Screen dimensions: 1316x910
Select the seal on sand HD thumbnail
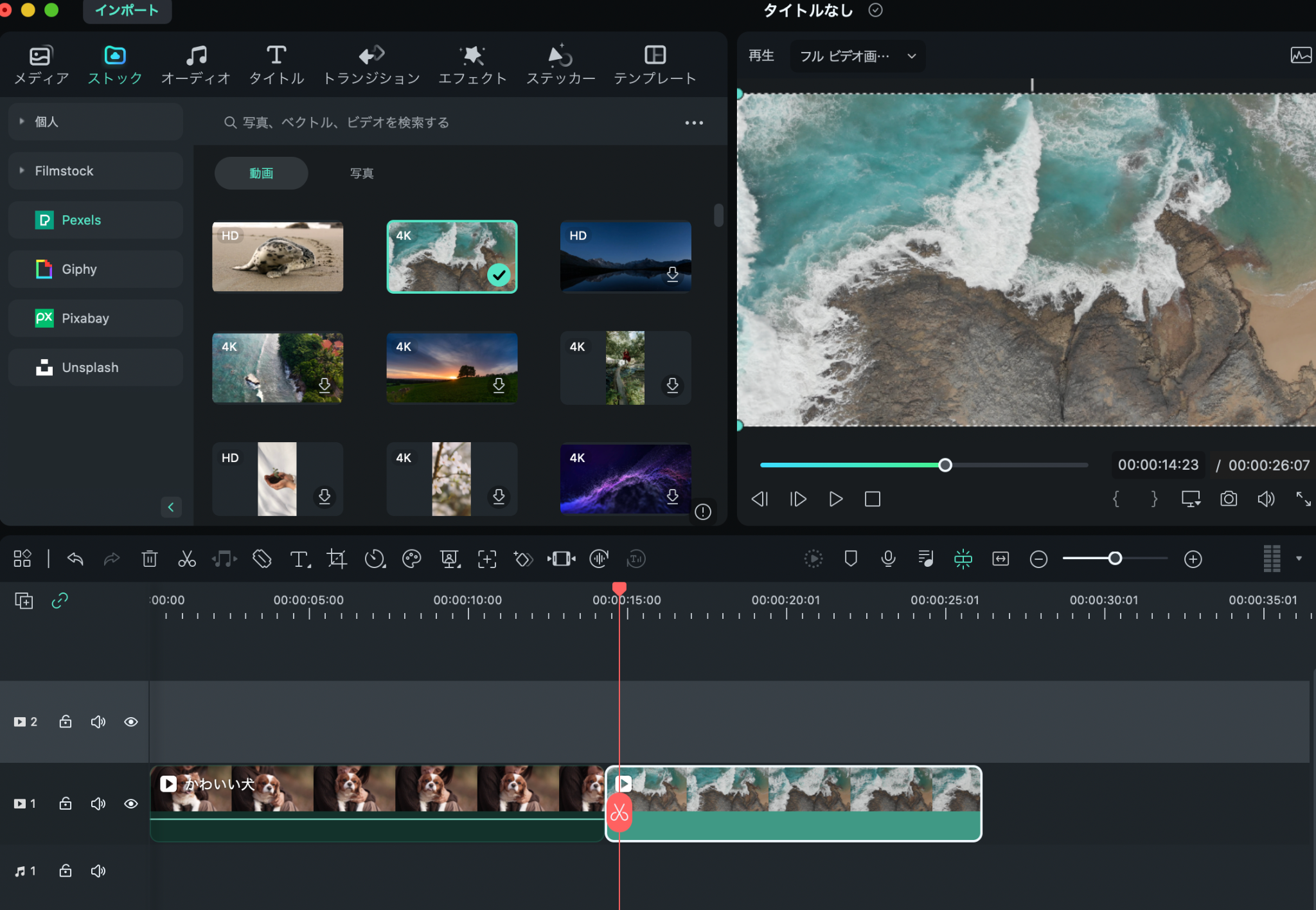click(278, 257)
